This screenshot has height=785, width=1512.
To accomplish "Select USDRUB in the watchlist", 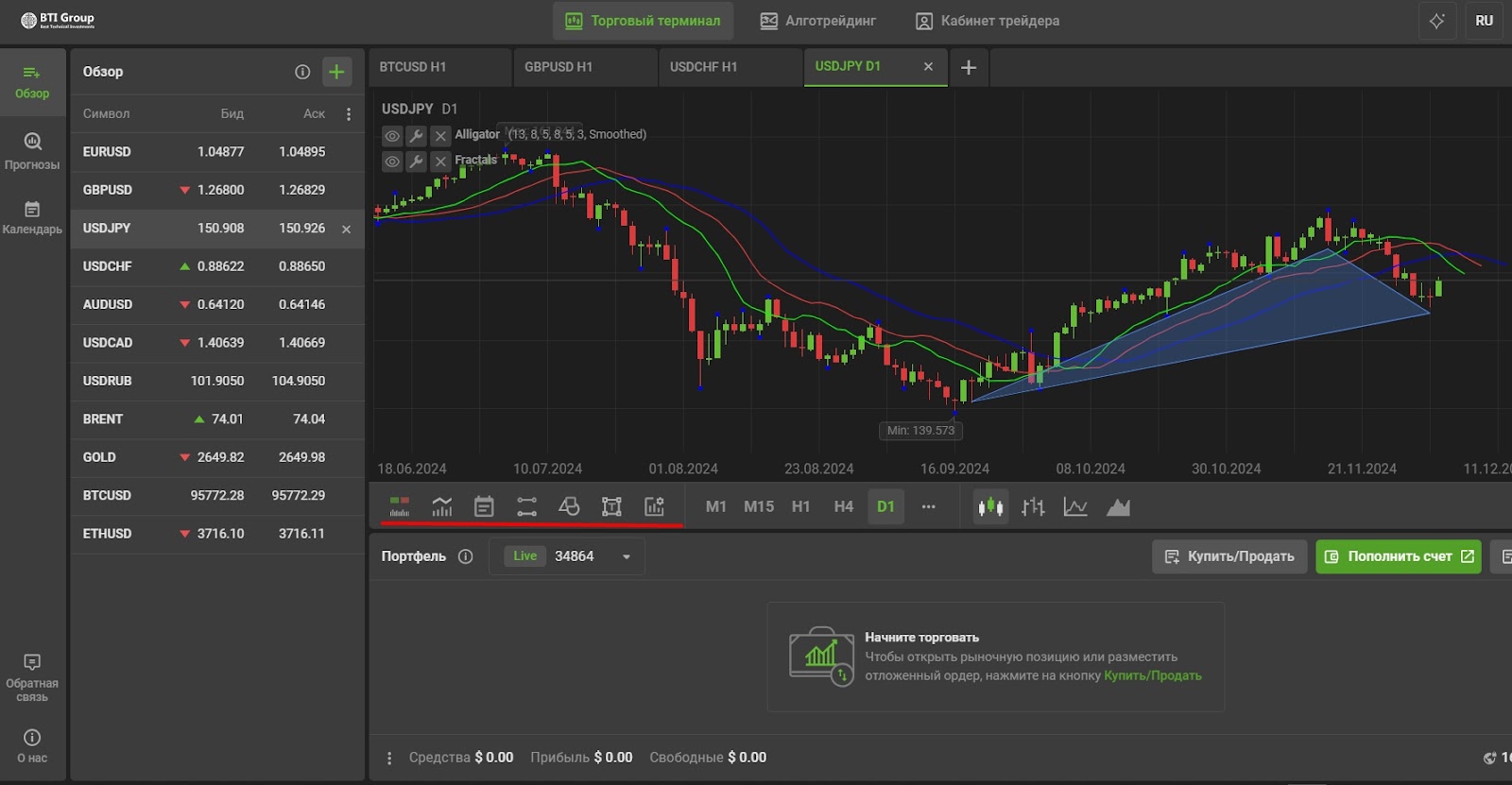I will point(217,382).
